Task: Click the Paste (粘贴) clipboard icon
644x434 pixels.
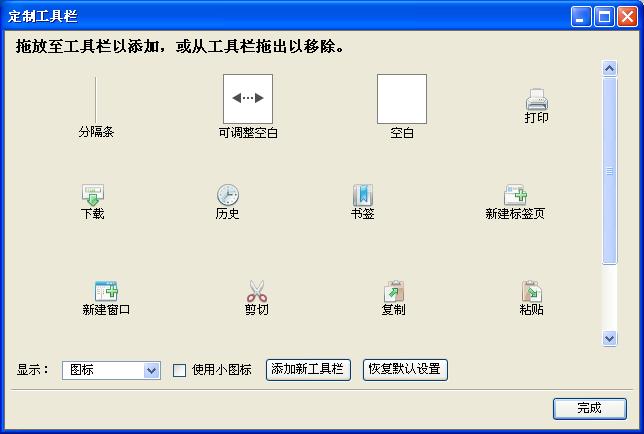Action: (532, 291)
